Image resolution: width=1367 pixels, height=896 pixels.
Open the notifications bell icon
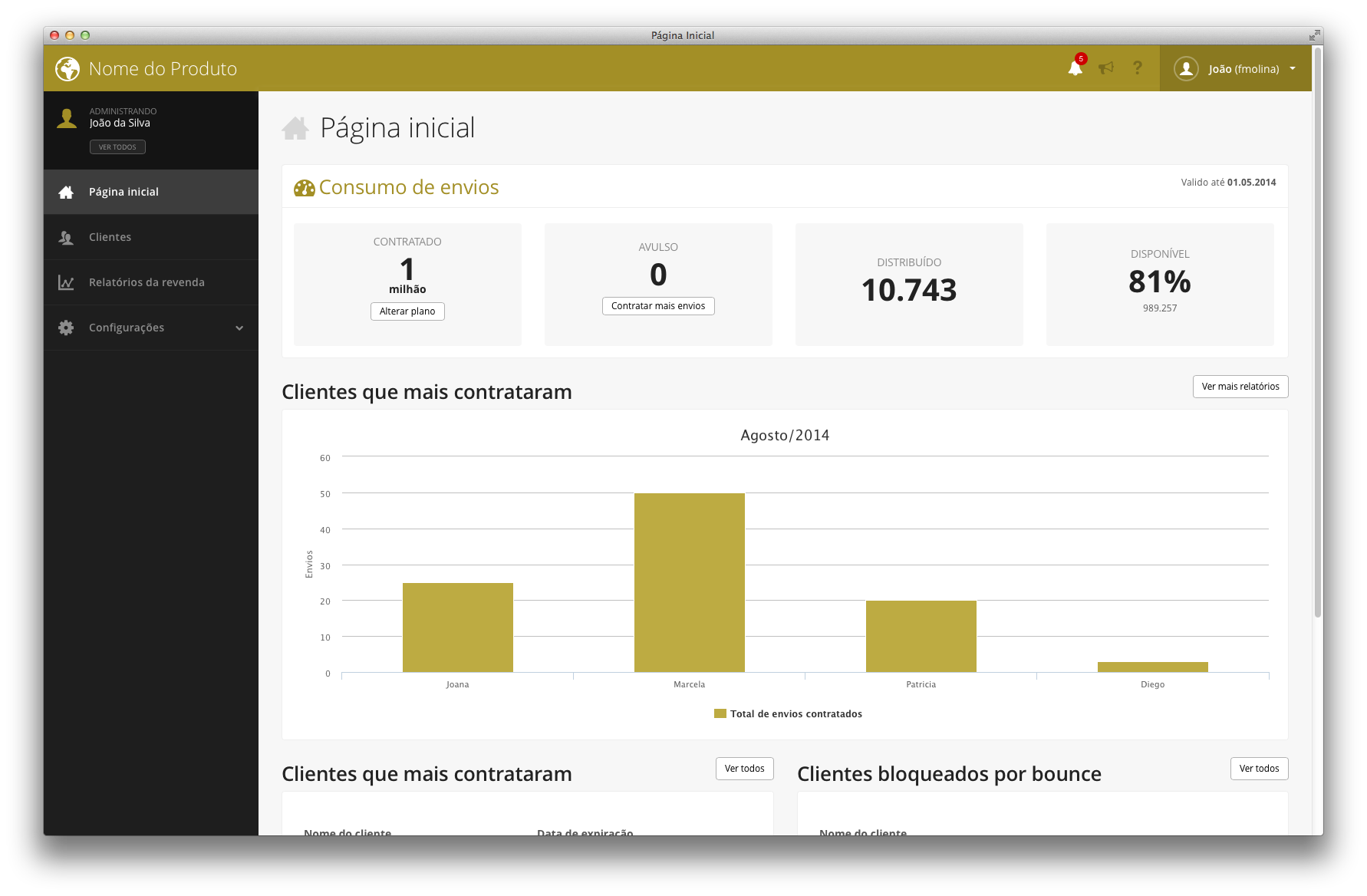(1075, 68)
